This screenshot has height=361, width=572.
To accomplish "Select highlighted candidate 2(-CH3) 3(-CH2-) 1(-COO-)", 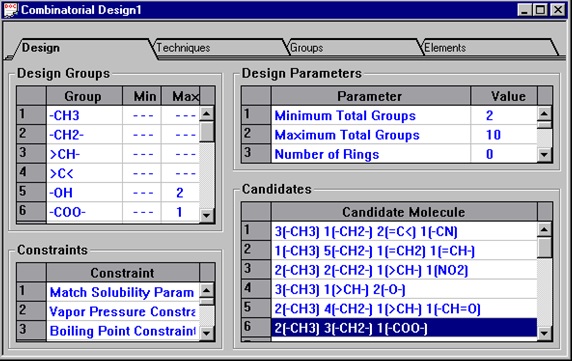I will (x=404, y=328).
